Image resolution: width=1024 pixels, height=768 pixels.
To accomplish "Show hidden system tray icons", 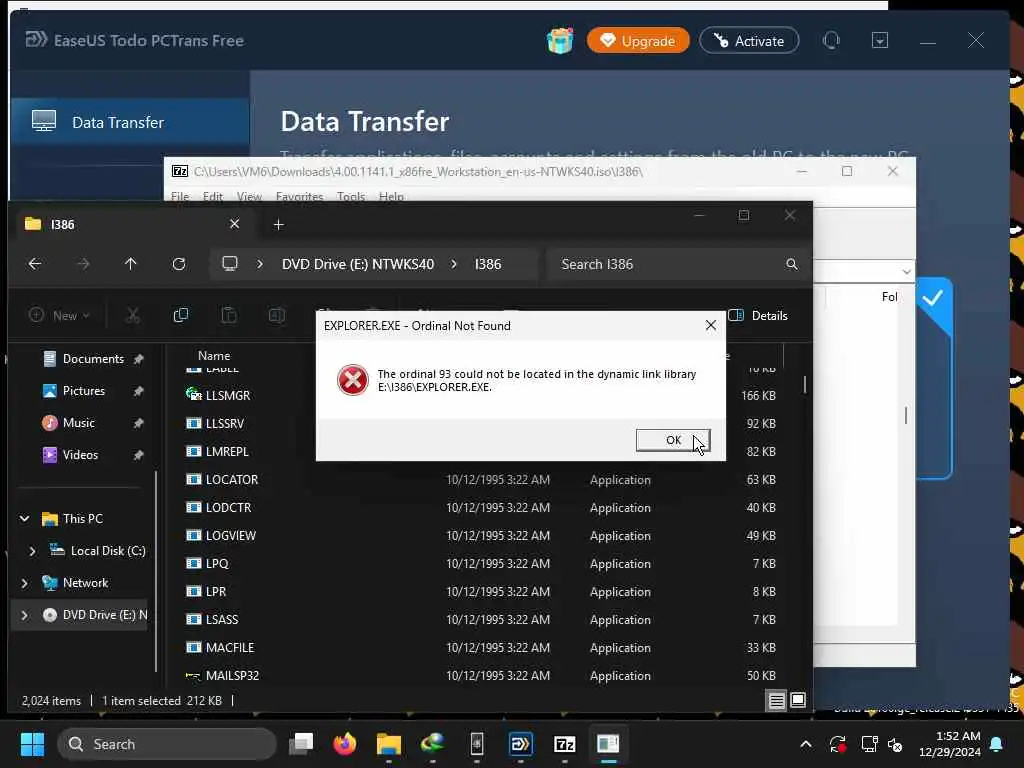I will (806, 744).
